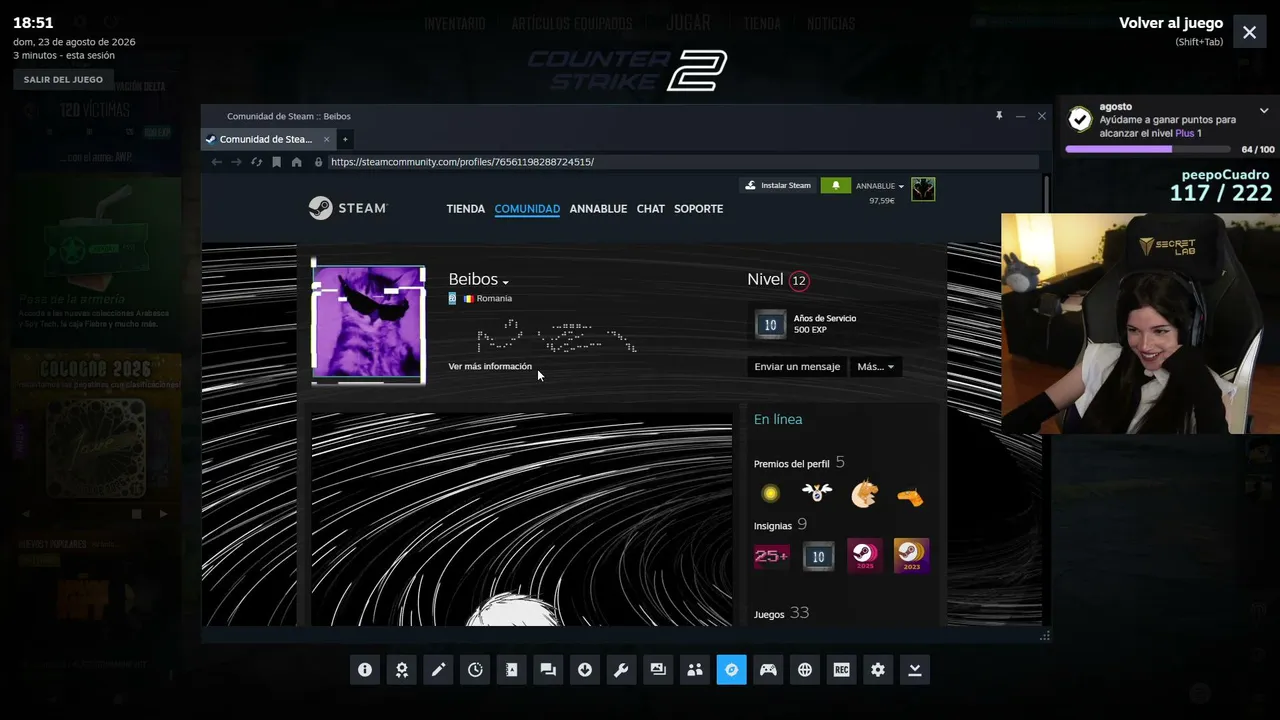This screenshot has height=720, width=1280.
Task: Open the screenshots icon in the overlay toolbar
Action: [658, 670]
